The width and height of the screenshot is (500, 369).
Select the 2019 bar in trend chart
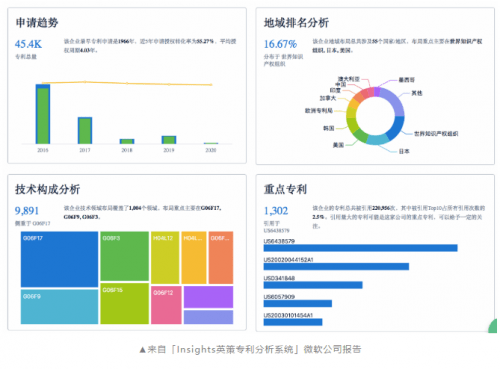[x=169, y=140]
